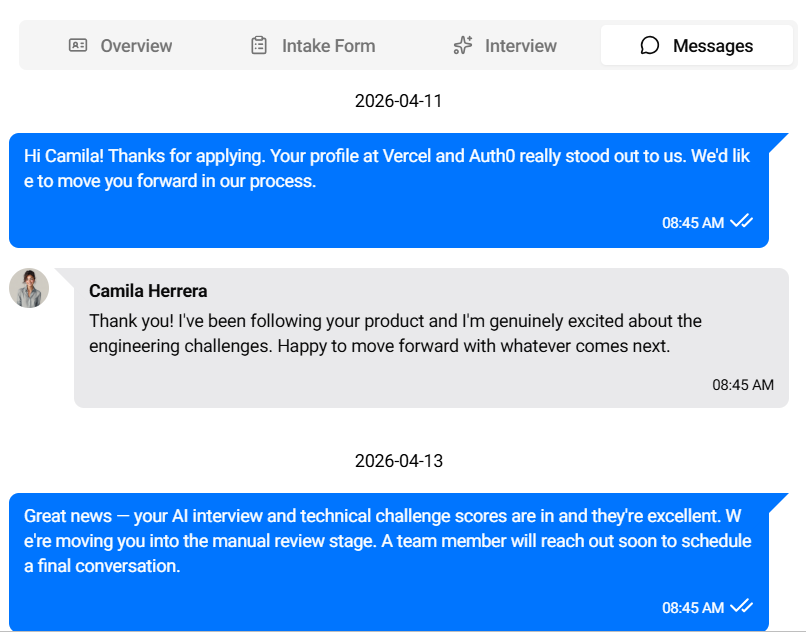
Task: Click the 08:45 AM timestamp on Camila's reply
Action: coord(742,384)
